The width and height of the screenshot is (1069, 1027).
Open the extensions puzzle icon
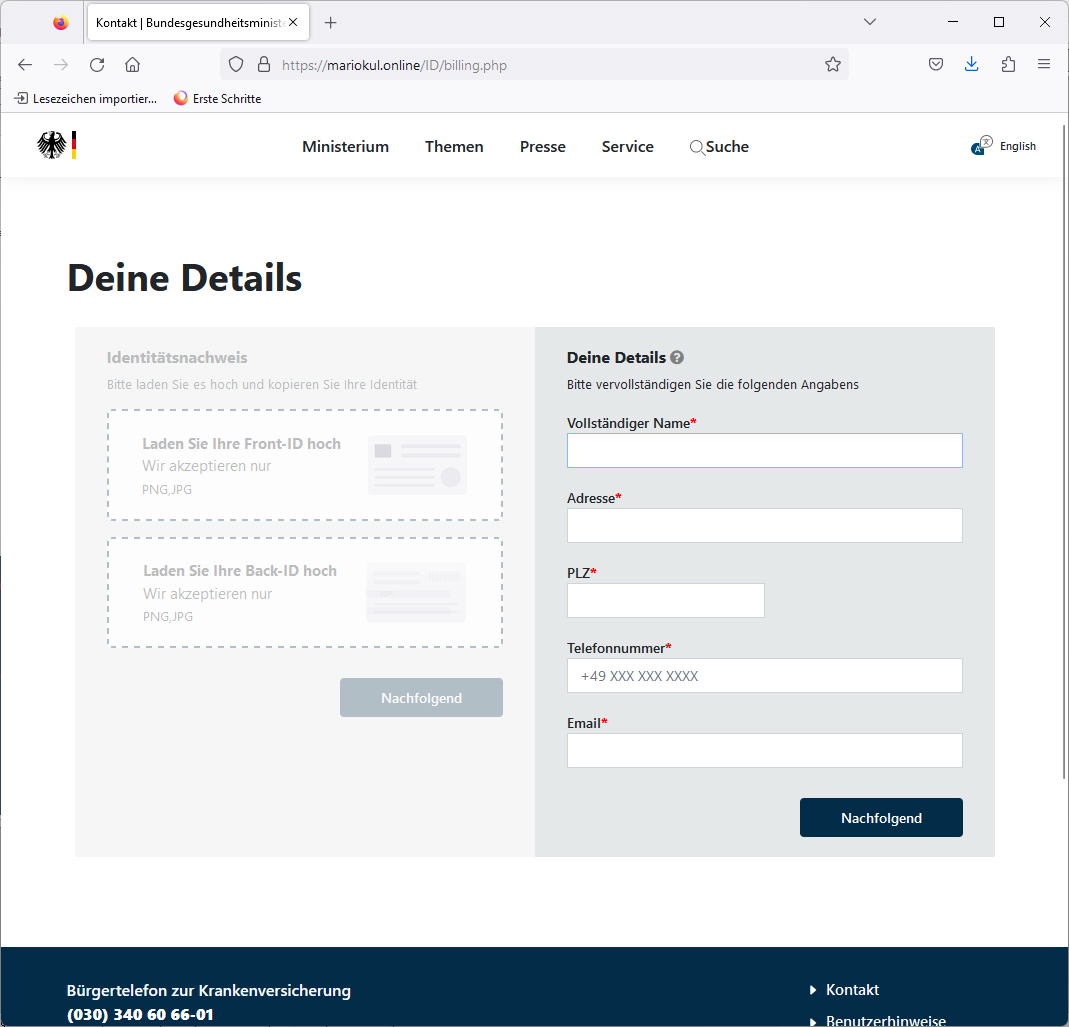pos(1008,65)
